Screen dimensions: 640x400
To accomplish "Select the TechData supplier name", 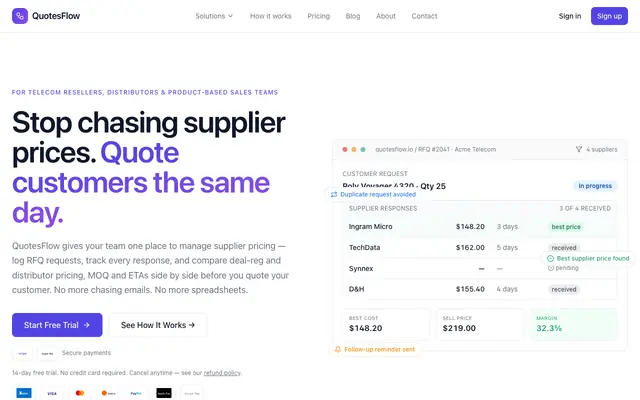I will tap(364, 247).
